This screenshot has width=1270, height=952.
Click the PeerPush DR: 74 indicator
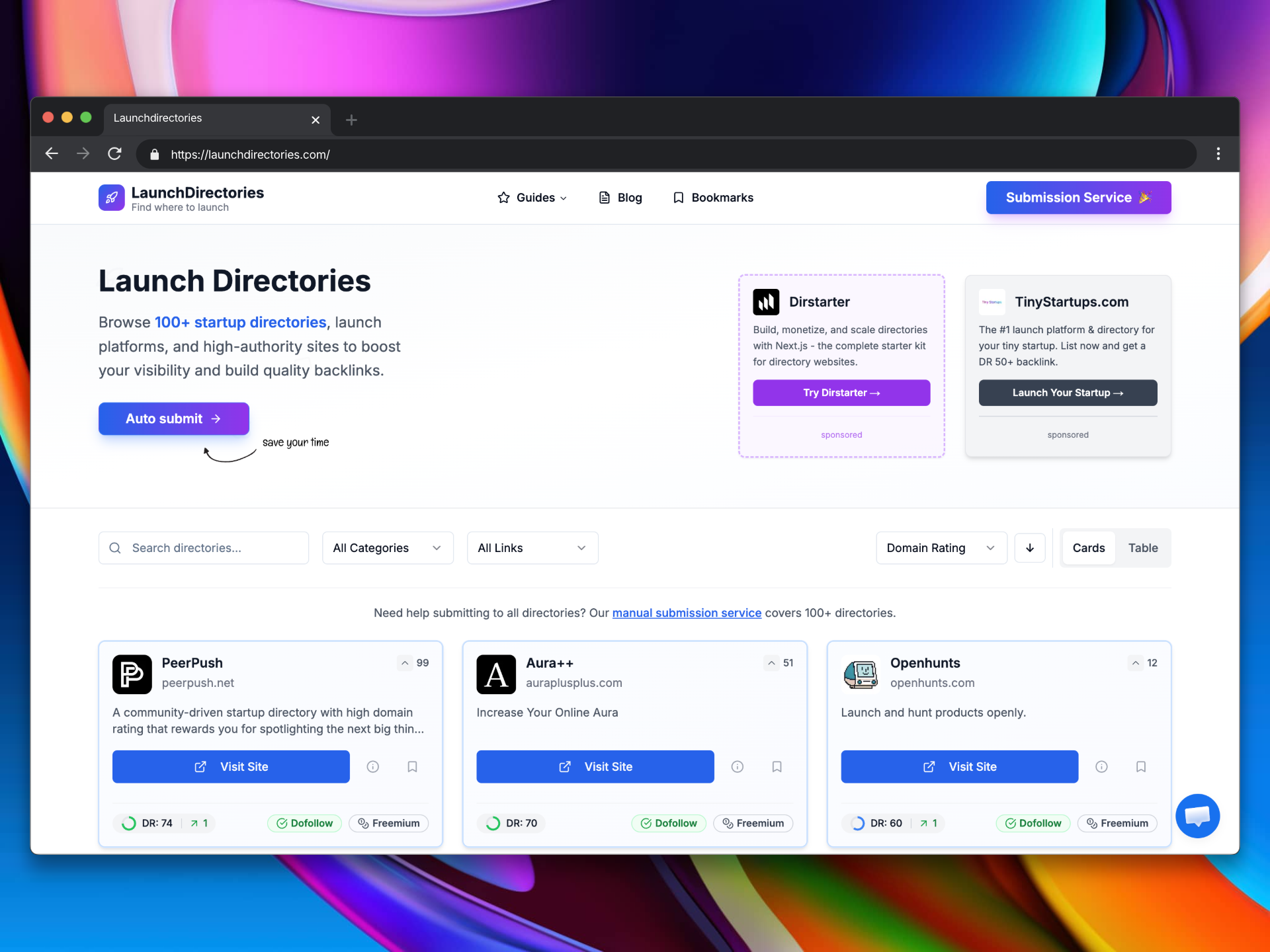pos(148,823)
